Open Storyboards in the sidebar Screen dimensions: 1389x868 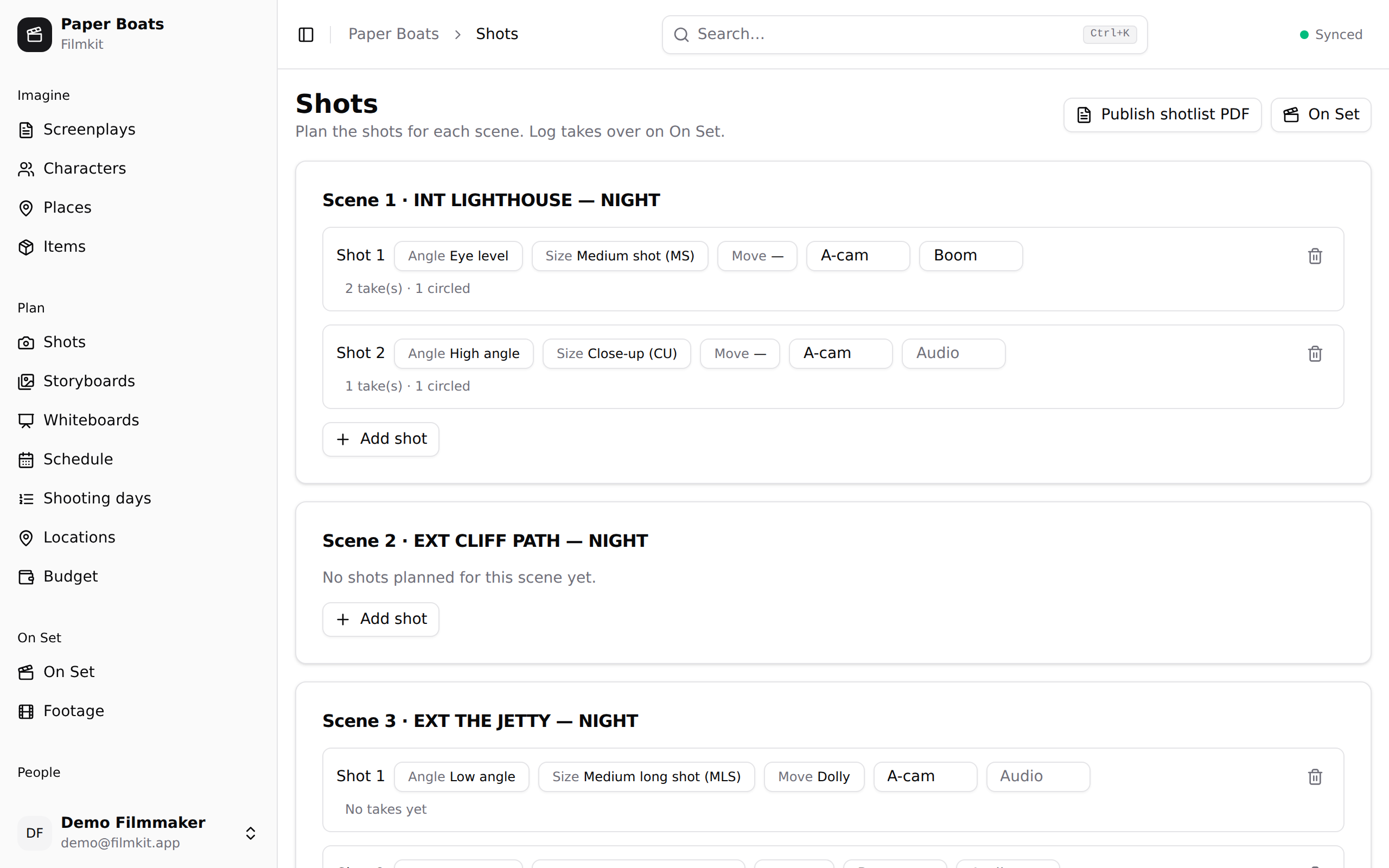138,381
